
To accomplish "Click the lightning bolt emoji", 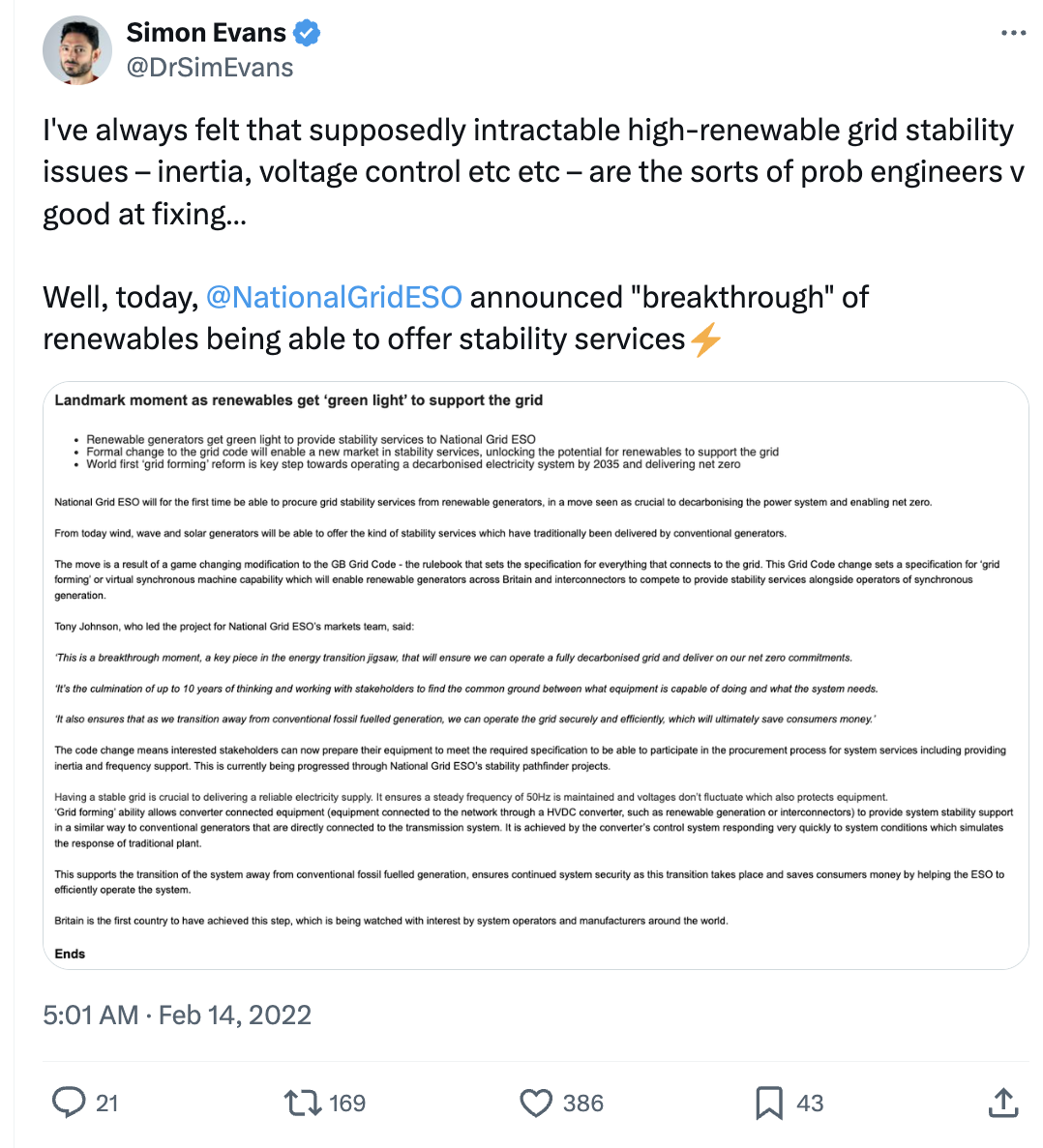I will pyautogui.click(x=706, y=339).
